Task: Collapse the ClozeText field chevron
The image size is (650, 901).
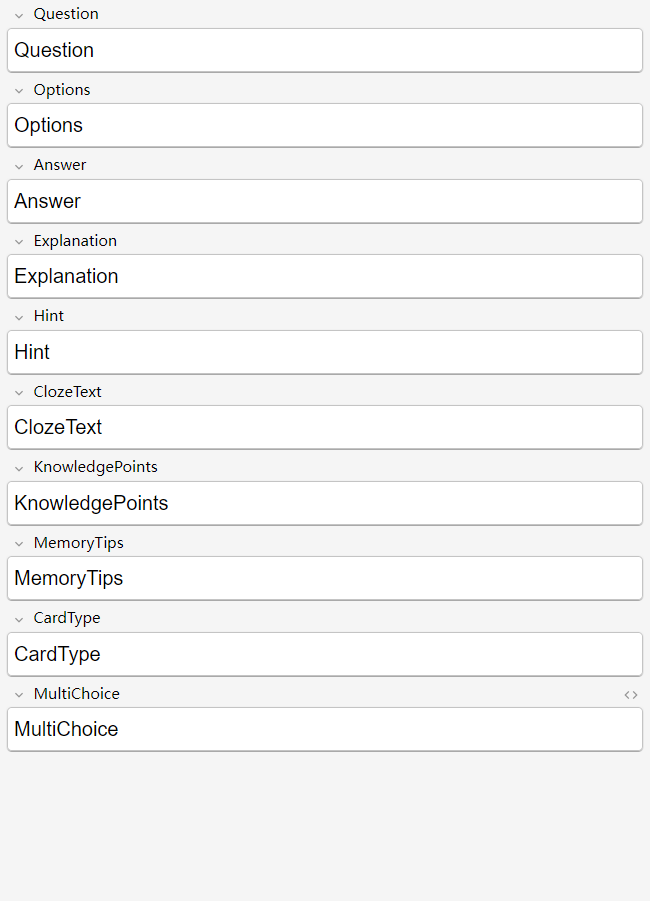Action: click(19, 393)
